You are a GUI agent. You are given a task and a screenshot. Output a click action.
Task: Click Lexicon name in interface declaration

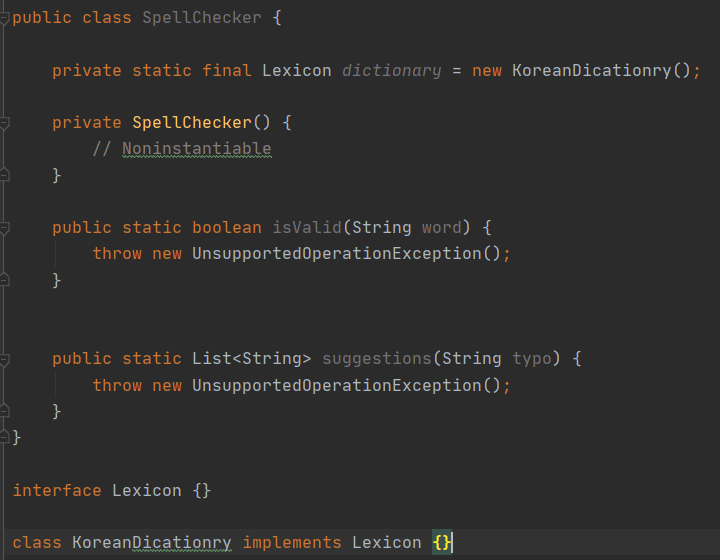[x=147, y=490]
